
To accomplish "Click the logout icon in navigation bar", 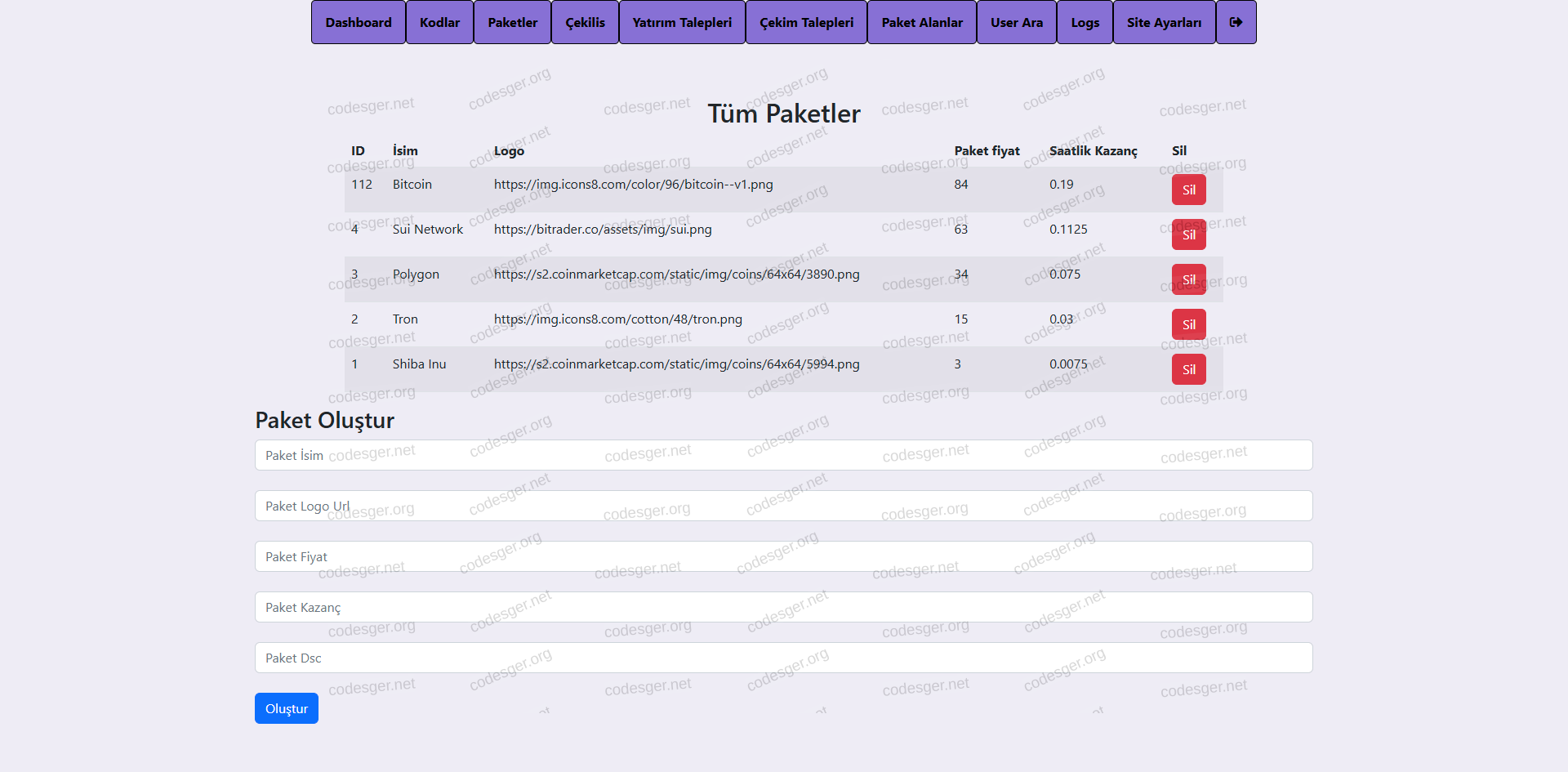I will pos(1236,22).
